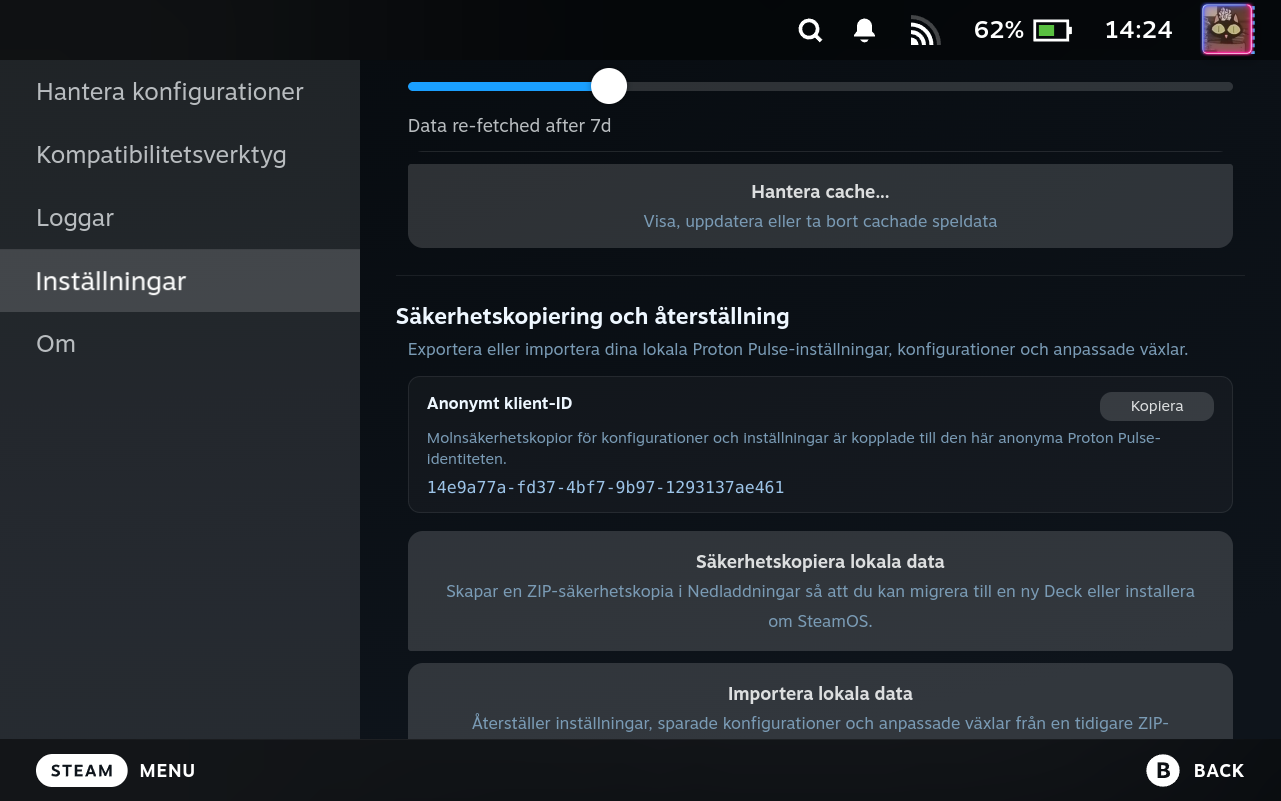Image resolution: width=1281 pixels, height=801 pixels.
Task: Open the search magnifier icon
Action: (810, 30)
